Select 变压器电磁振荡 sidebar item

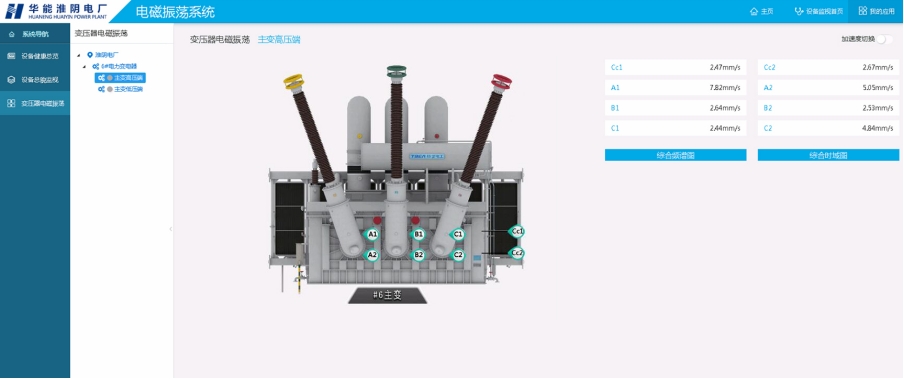pyautogui.click(x=35, y=103)
